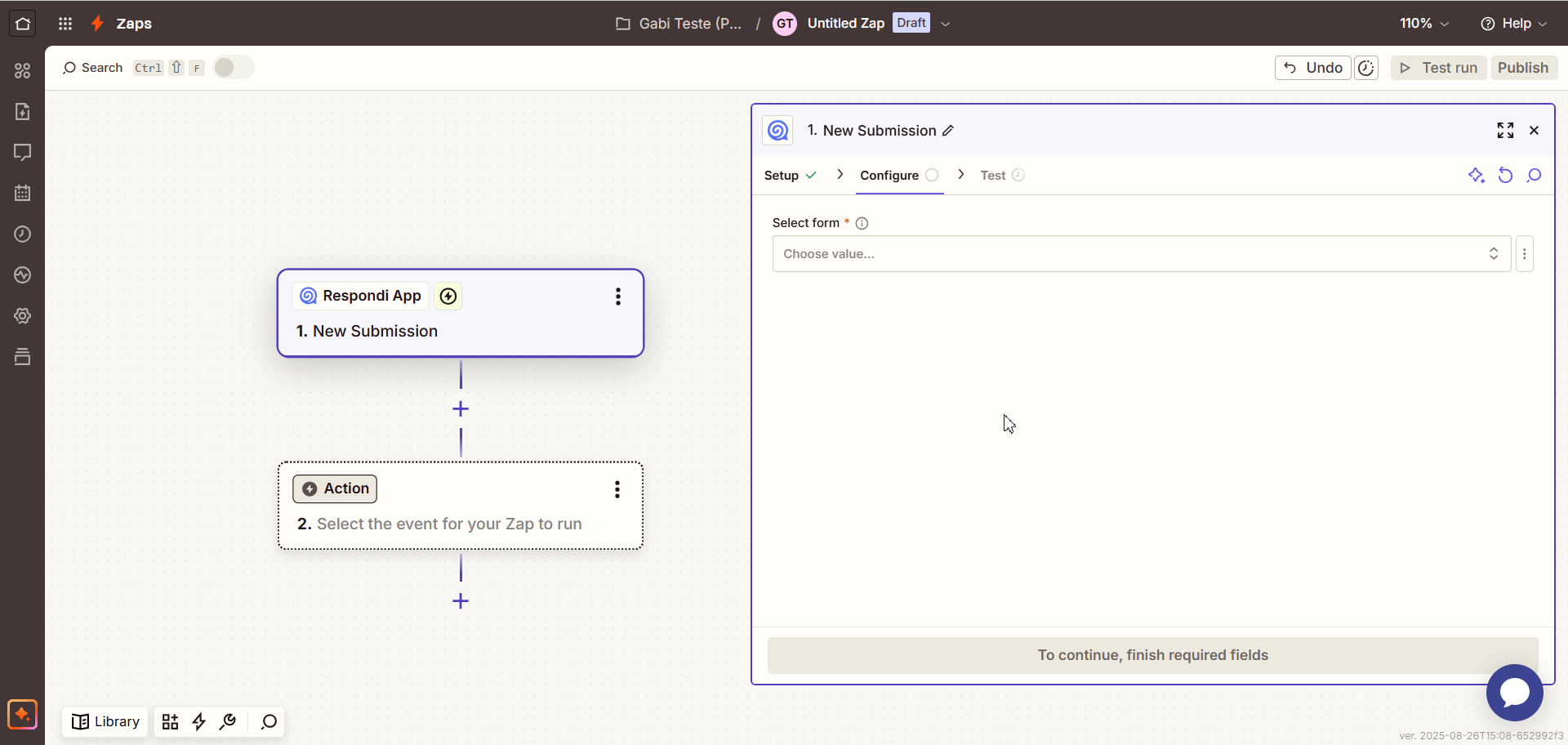Image resolution: width=1568 pixels, height=745 pixels.
Task: Switch to the Setup tab
Action: point(791,175)
